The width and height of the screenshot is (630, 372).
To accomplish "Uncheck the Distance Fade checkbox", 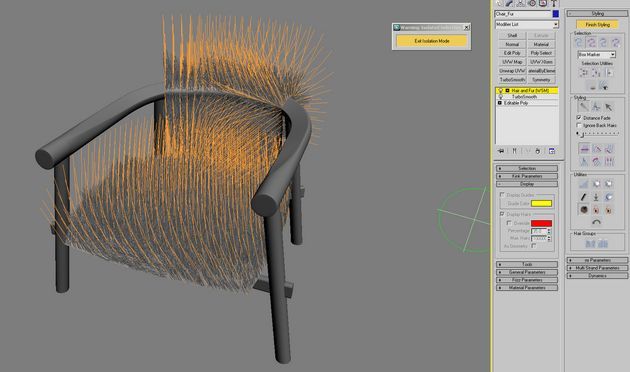I will pyautogui.click(x=579, y=118).
